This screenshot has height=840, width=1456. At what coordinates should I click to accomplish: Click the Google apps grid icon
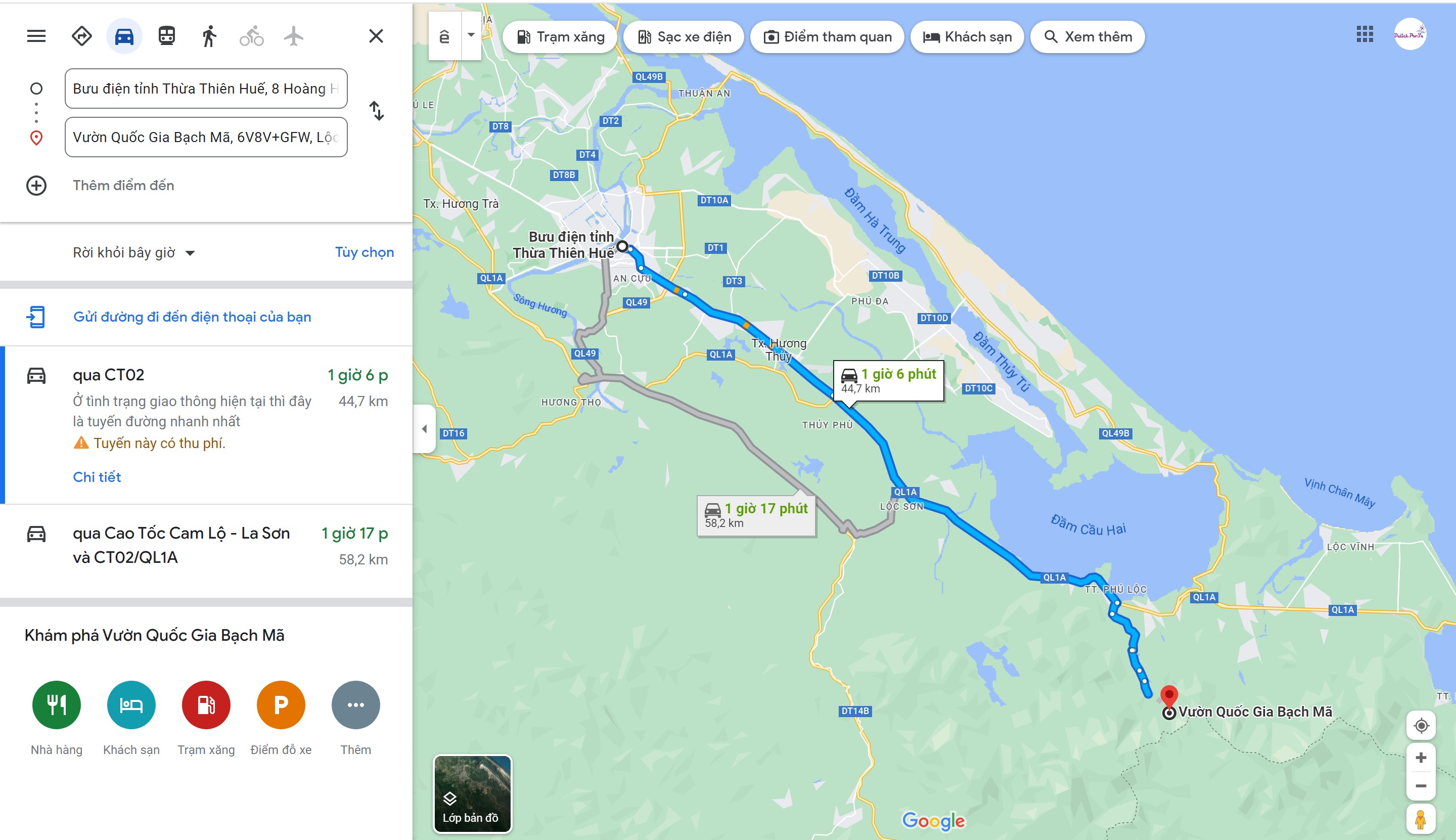pyautogui.click(x=1364, y=34)
